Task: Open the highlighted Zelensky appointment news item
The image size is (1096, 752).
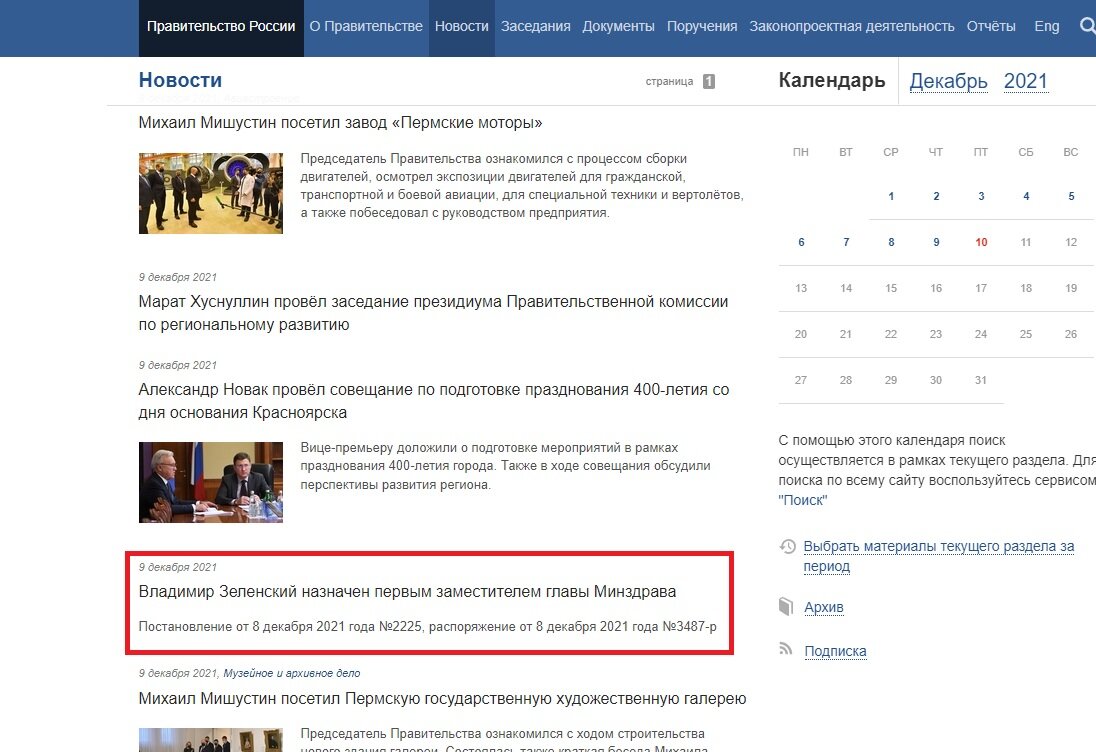Action: coord(407,591)
